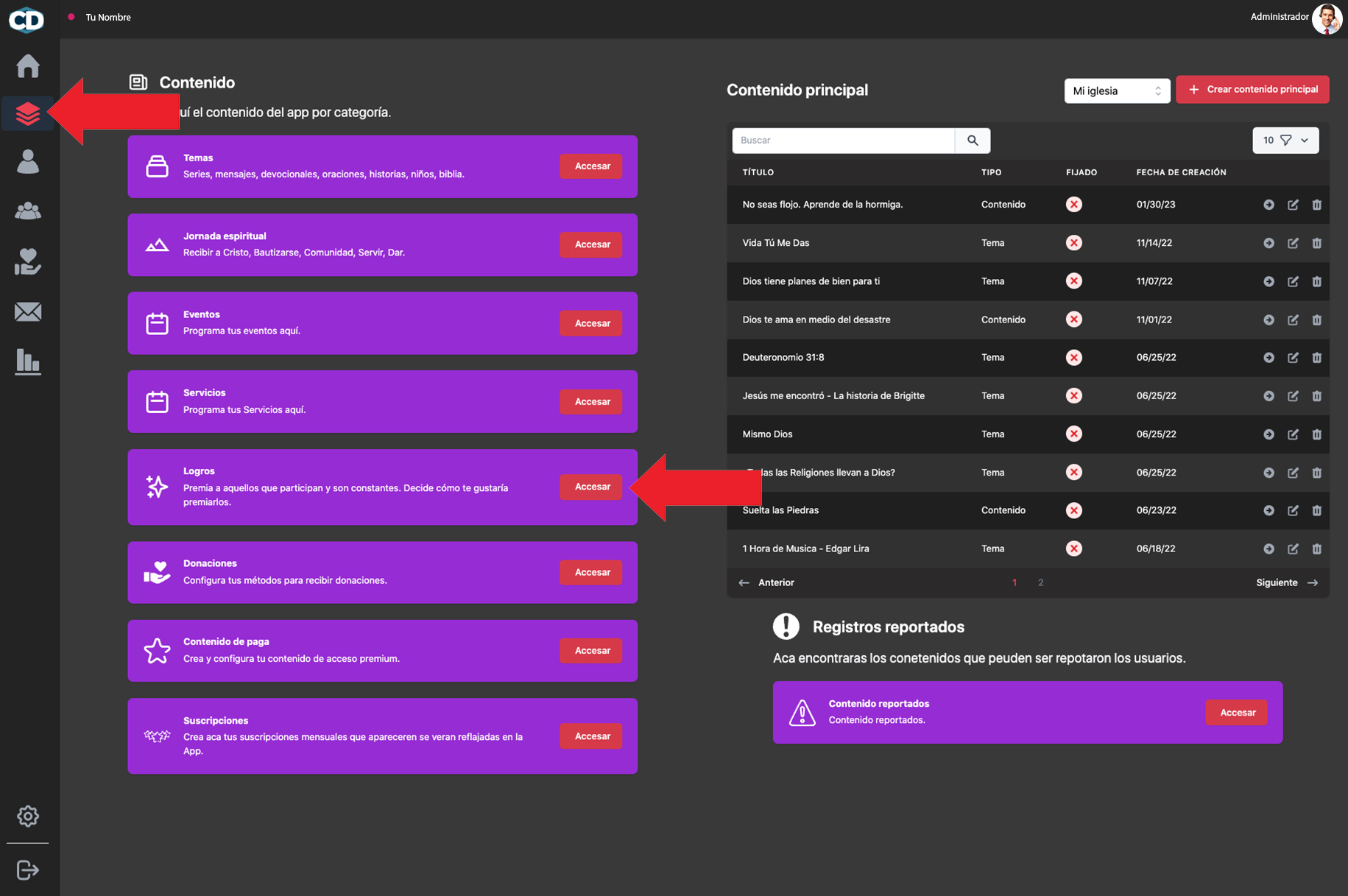Open the settings gear icon
Image resolution: width=1348 pixels, height=896 pixels.
tap(28, 816)
